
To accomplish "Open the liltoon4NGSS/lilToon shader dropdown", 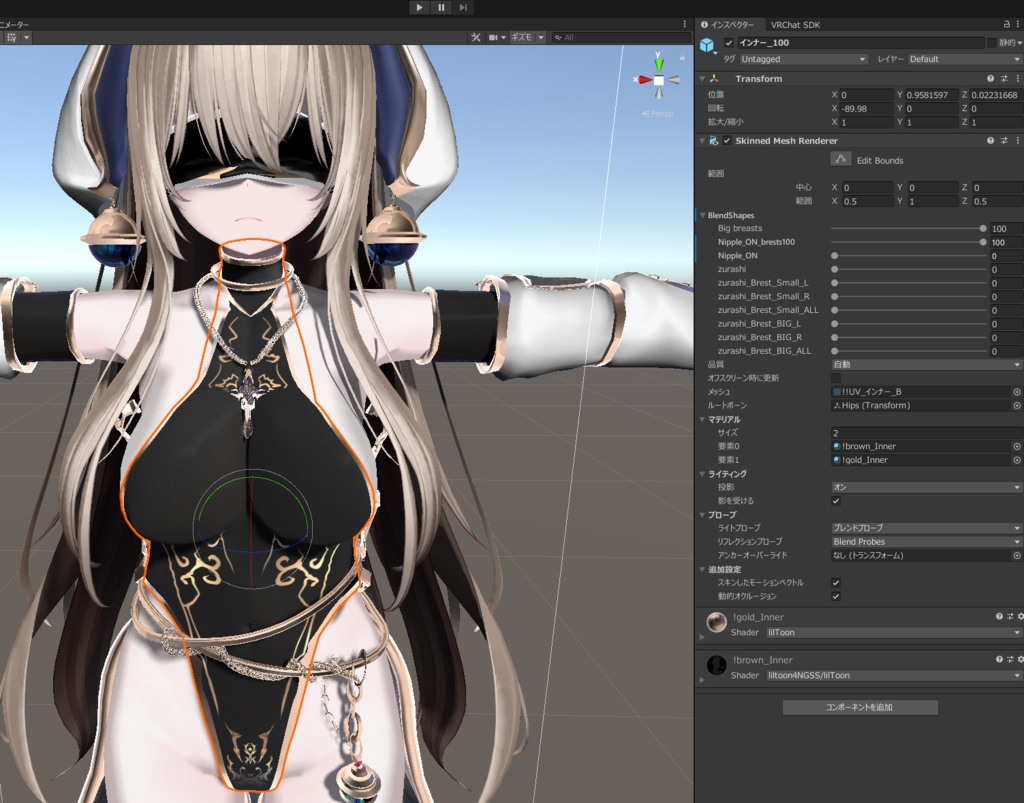I will coord(894,676).
